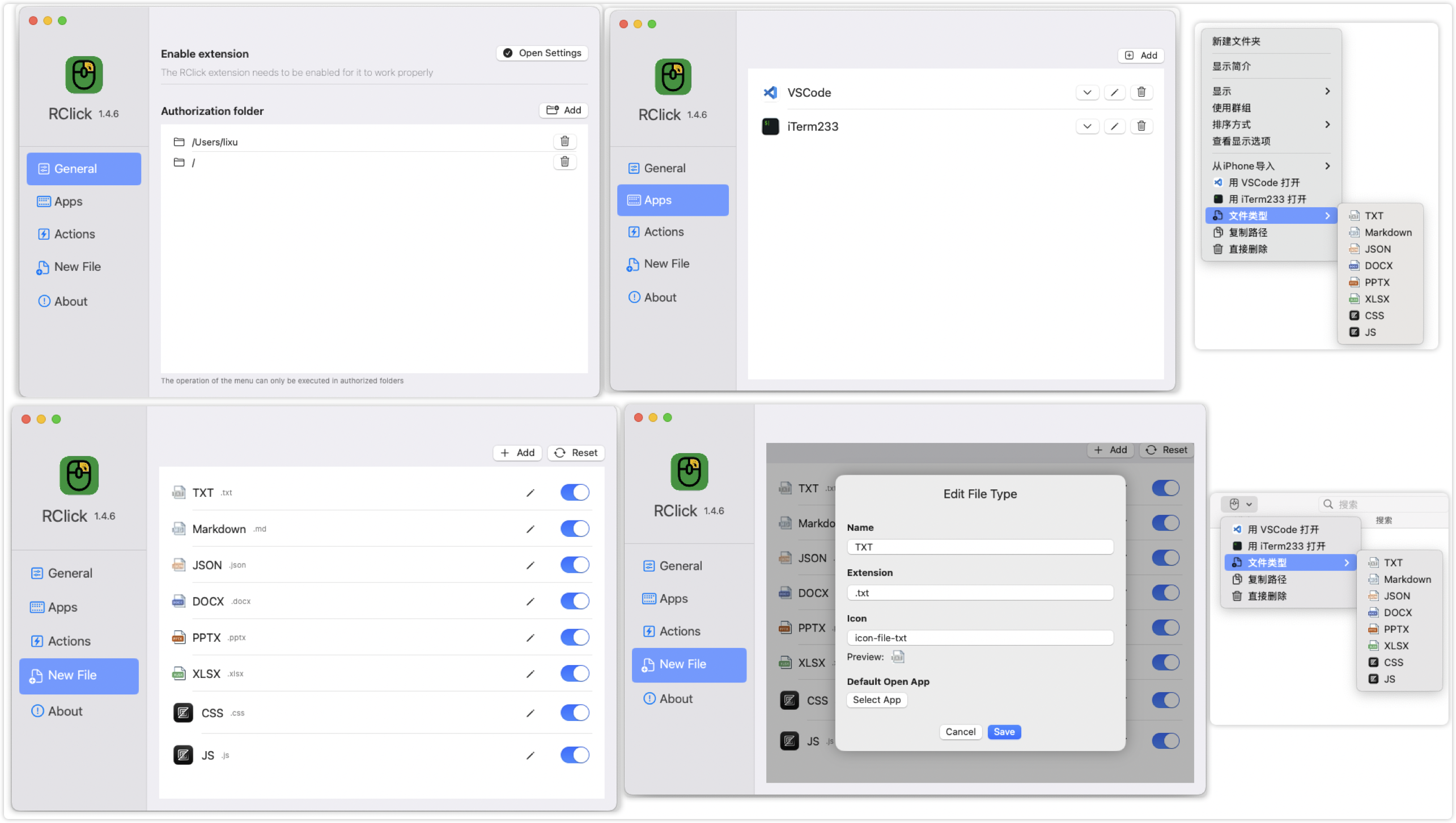This screenshot has height=823, width=1456.
Task: Choose Markdown from the file type submenu
Action: [x=1387, y=232]
